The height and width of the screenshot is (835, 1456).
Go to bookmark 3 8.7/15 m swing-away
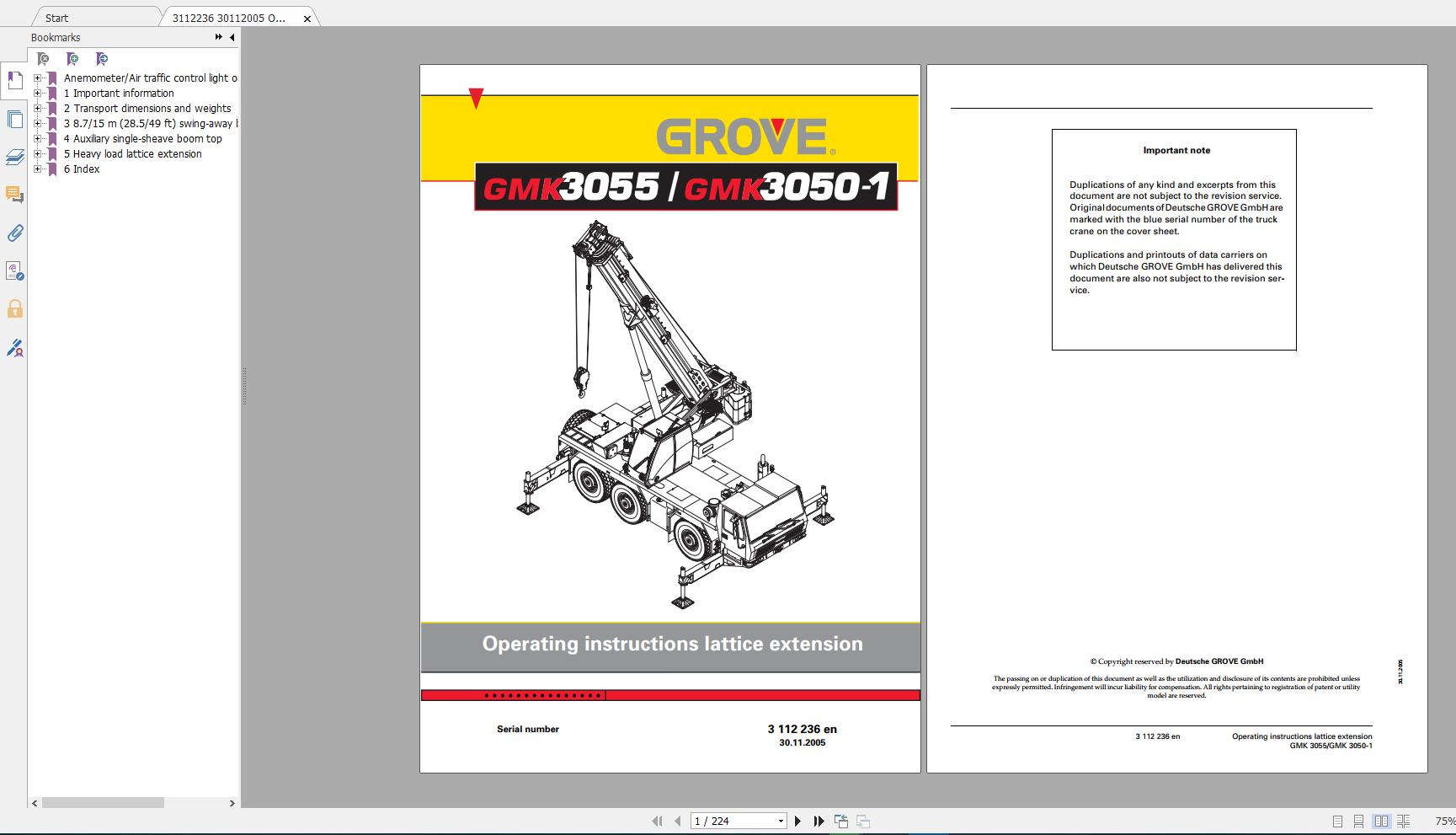click(151, 124)
